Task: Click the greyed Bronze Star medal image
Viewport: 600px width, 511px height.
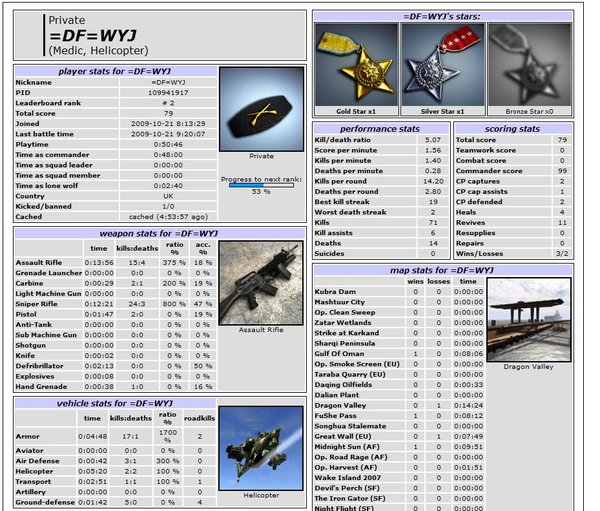Action: click(529, 64)
